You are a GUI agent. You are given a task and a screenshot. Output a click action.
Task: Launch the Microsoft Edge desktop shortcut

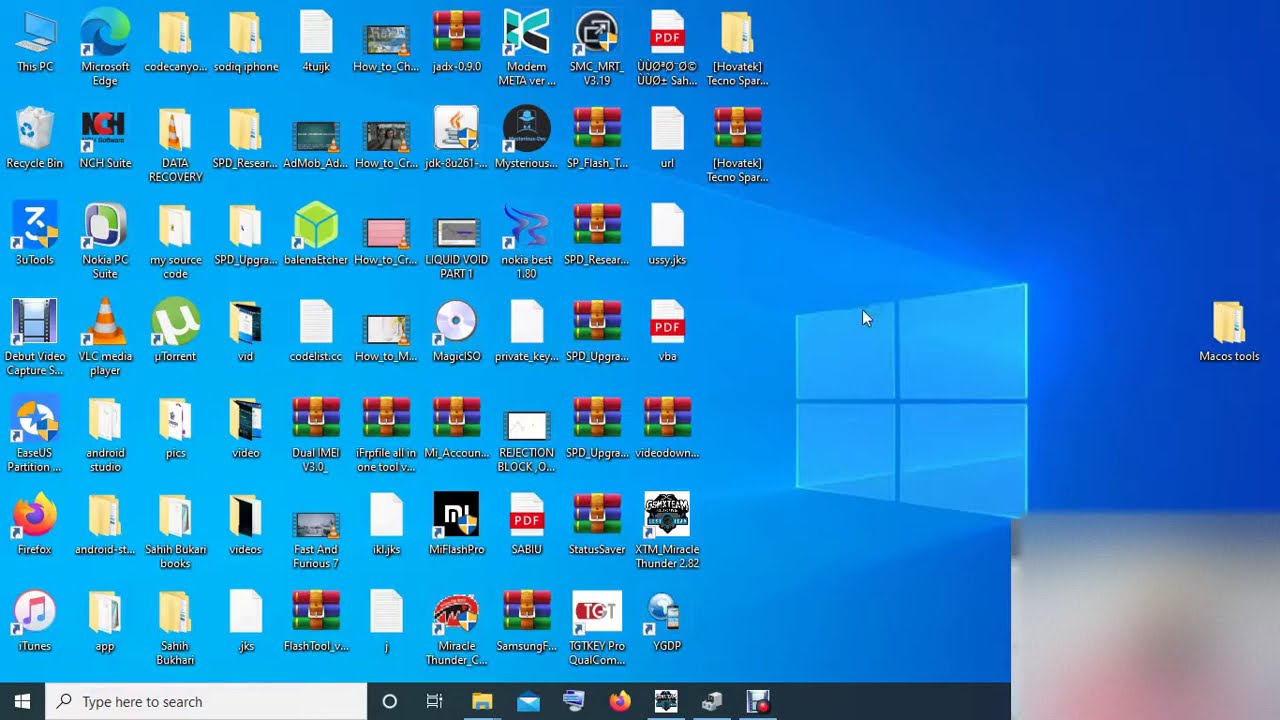(x=105, y=48)
